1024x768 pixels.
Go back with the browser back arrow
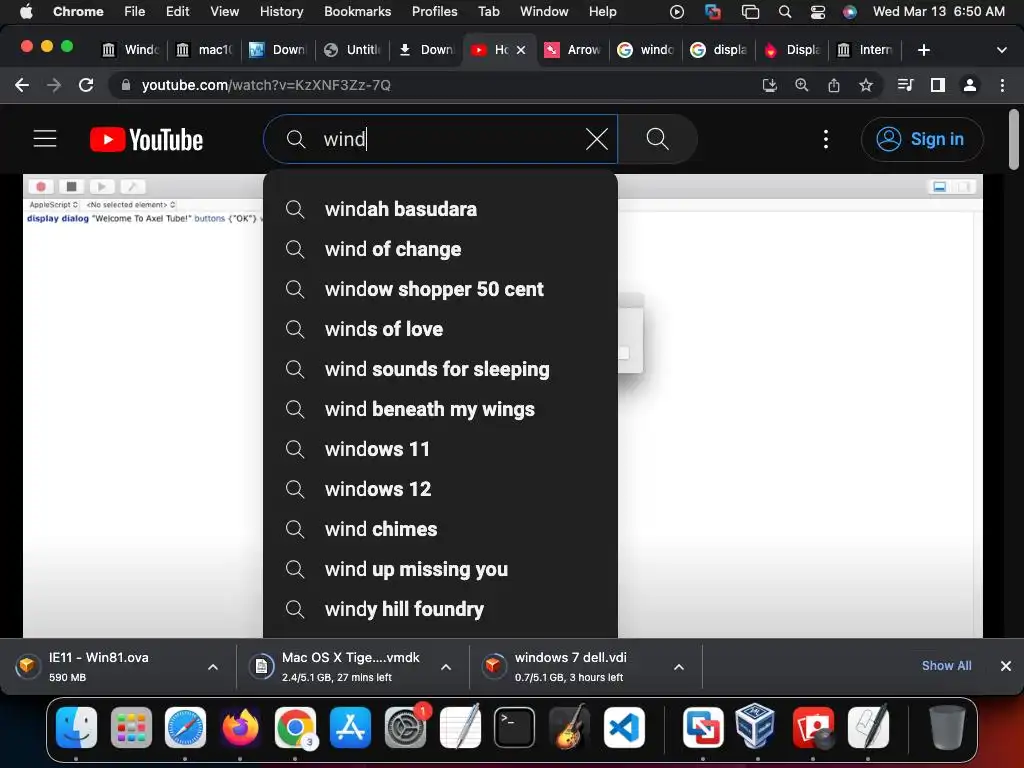point(22,85)
